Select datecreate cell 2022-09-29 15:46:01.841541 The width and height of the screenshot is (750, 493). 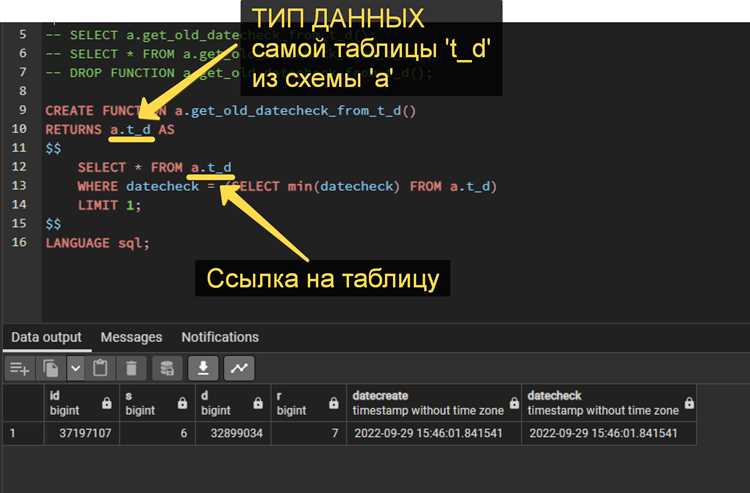434,433
